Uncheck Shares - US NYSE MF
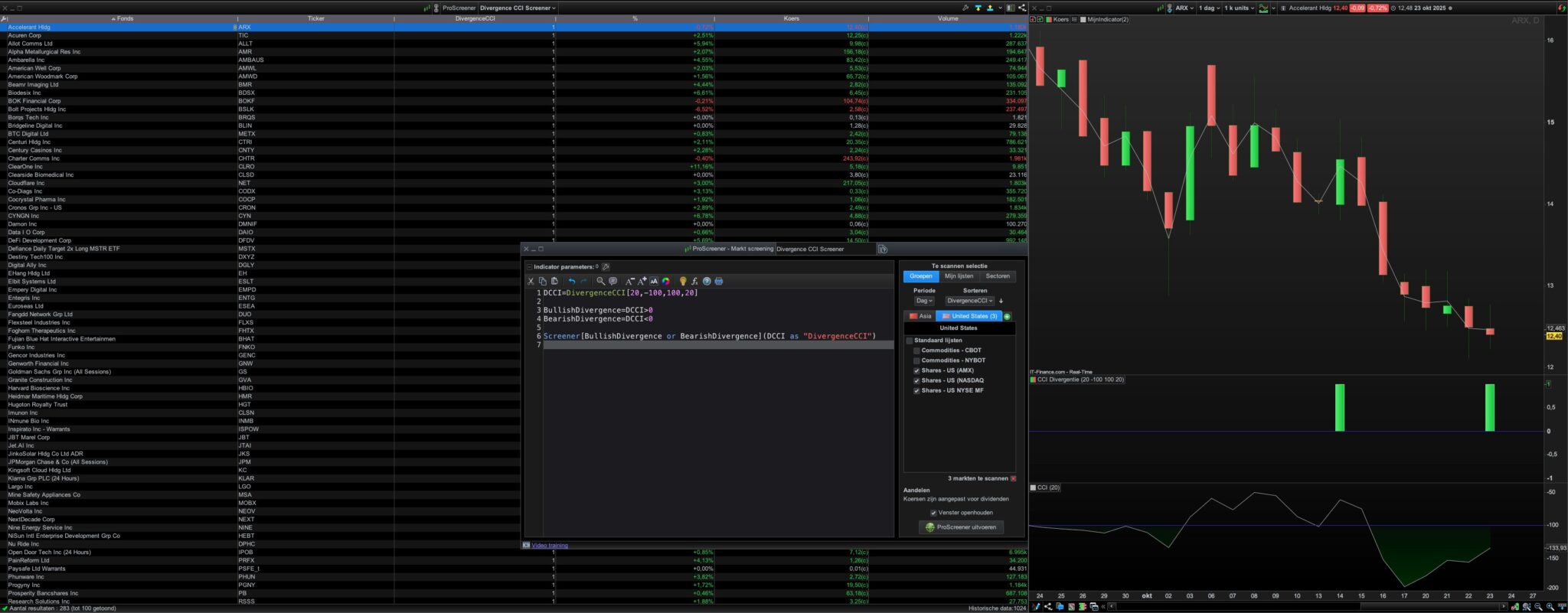The image size is (1568, 613). 916,390
